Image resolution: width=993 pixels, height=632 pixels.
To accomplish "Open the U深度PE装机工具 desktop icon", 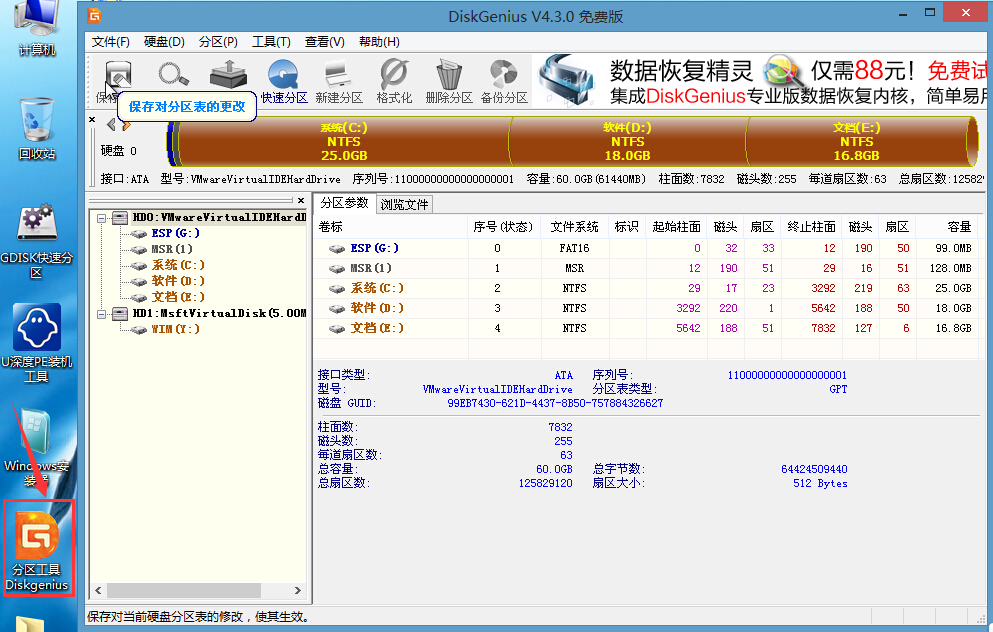I will point(37,344).
